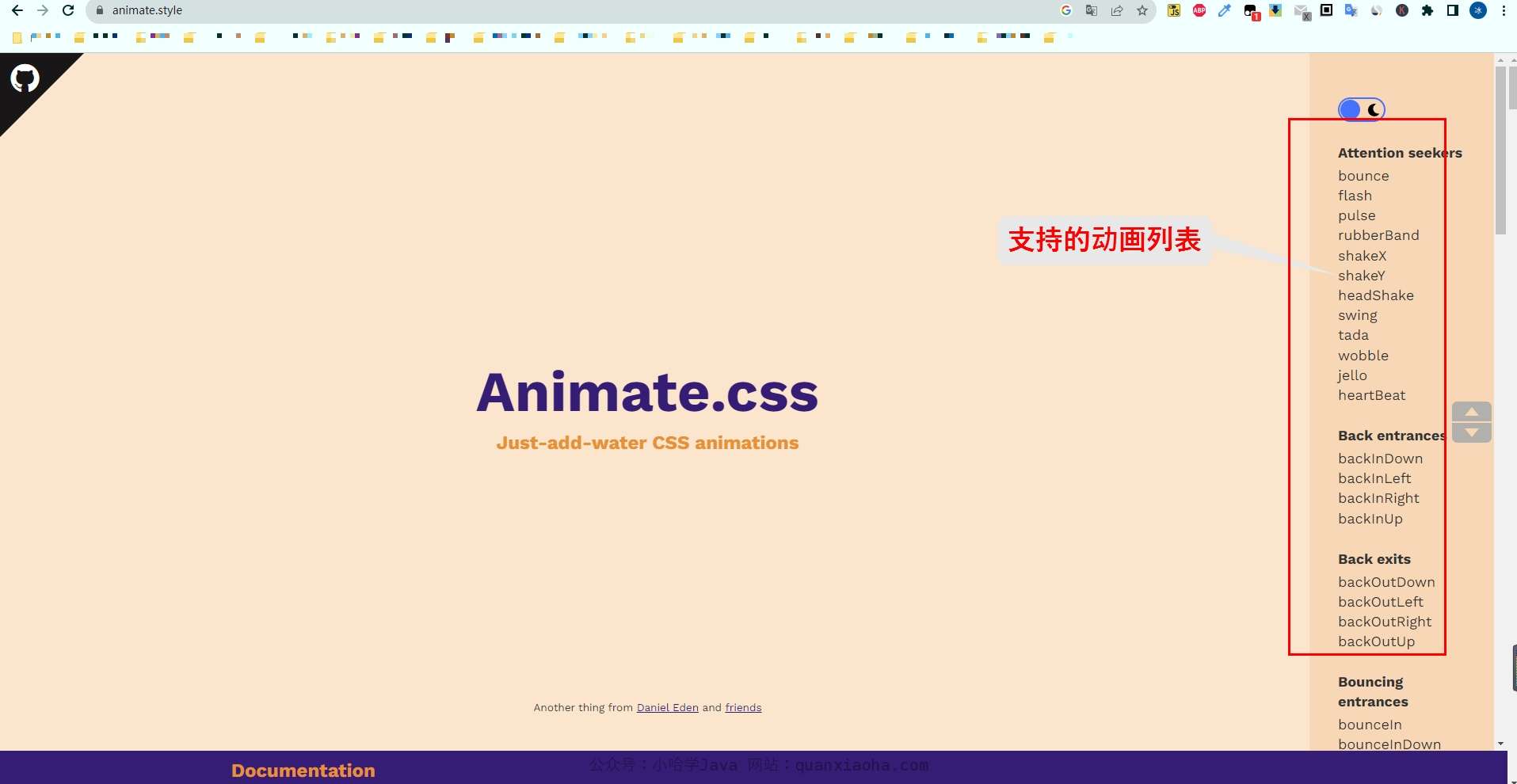Play the heartBeat animation
Image resolution: width=1517 pixels, height=784 pixels.
pyautogui.click(x=1372, y=395)
